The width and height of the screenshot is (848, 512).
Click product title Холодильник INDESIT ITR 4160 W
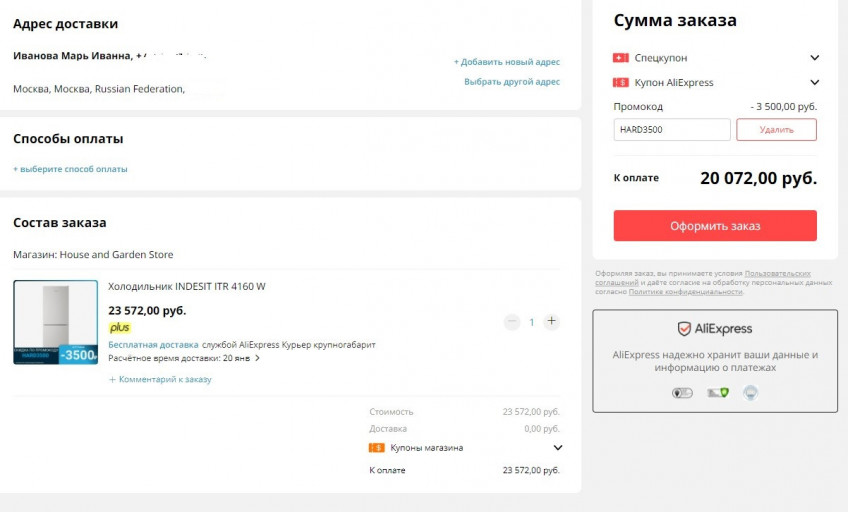(x=187, y=287)
